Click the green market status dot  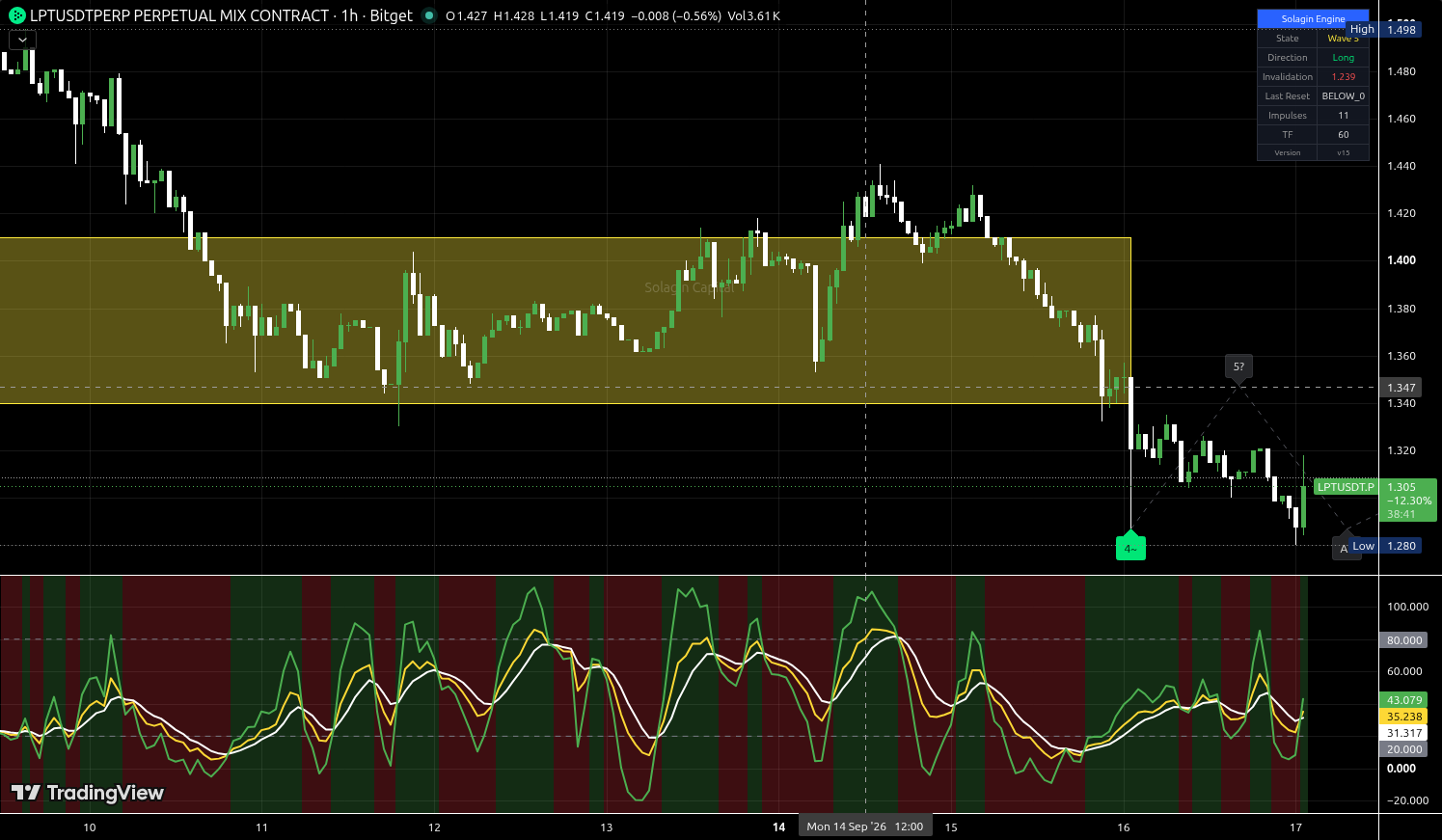pos(429,15)
